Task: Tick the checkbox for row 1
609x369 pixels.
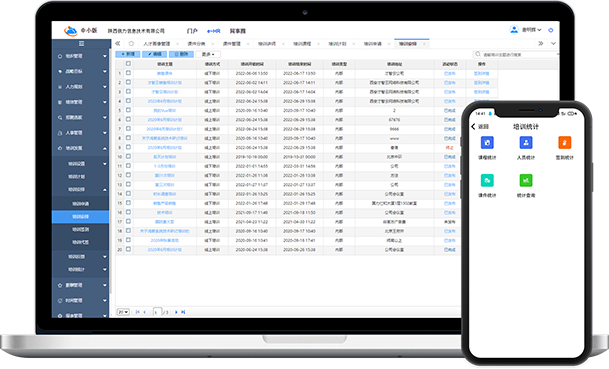Action: (x=128, y=73)
